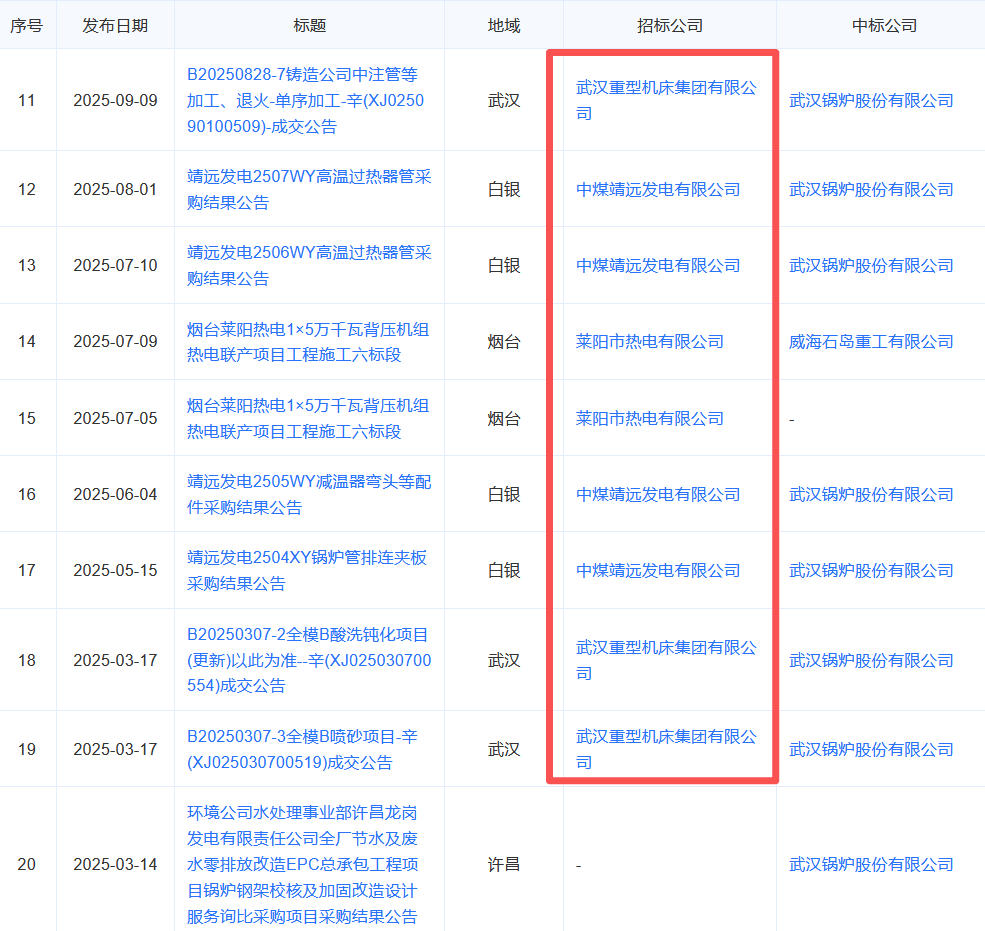Open 武汉锅炉股份有限公司 winner in row 18
Viewport: 985px width, 931px height.
(x=871, y=660)
